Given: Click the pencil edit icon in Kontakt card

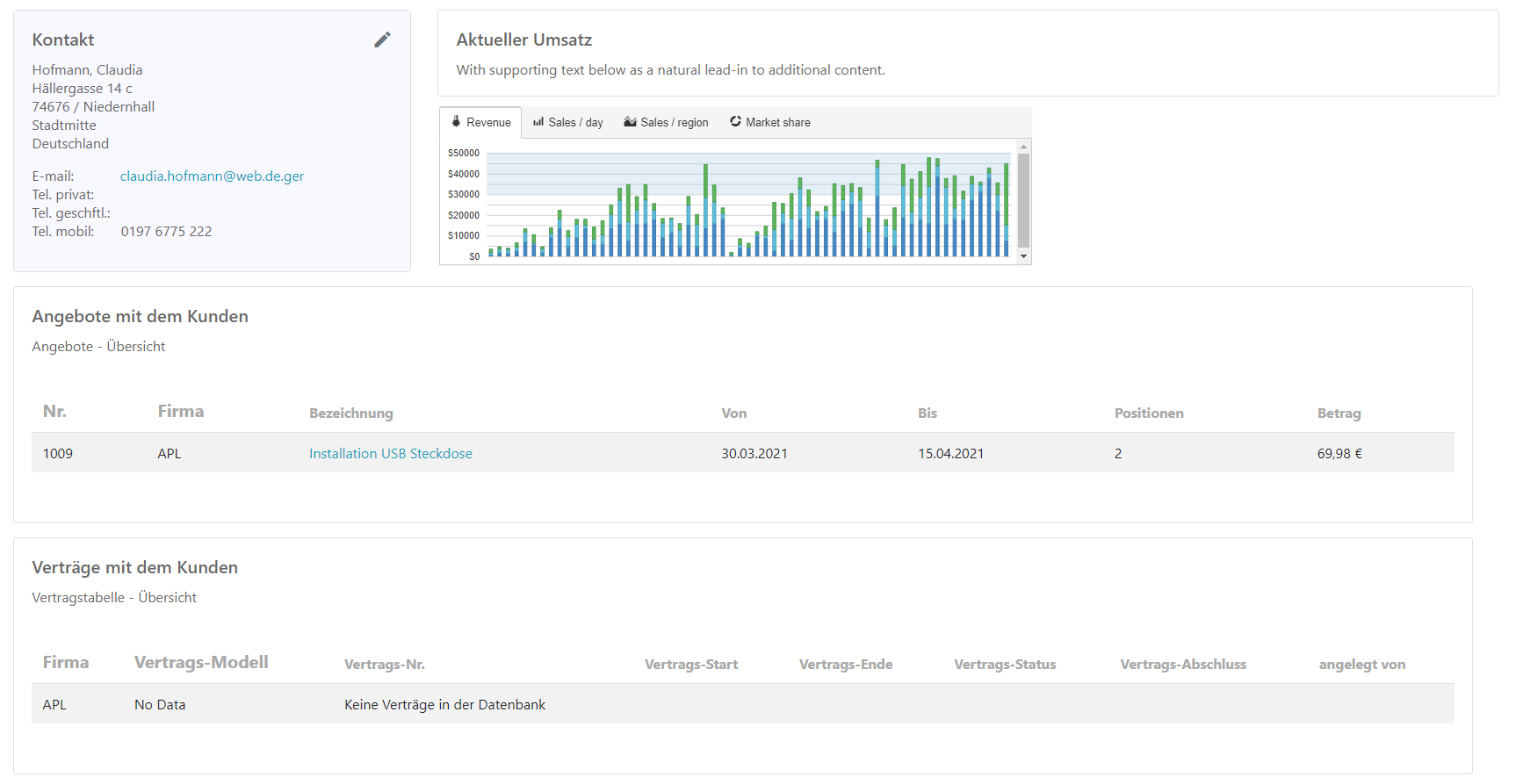Looking at the screenshot, I should 382,40.
